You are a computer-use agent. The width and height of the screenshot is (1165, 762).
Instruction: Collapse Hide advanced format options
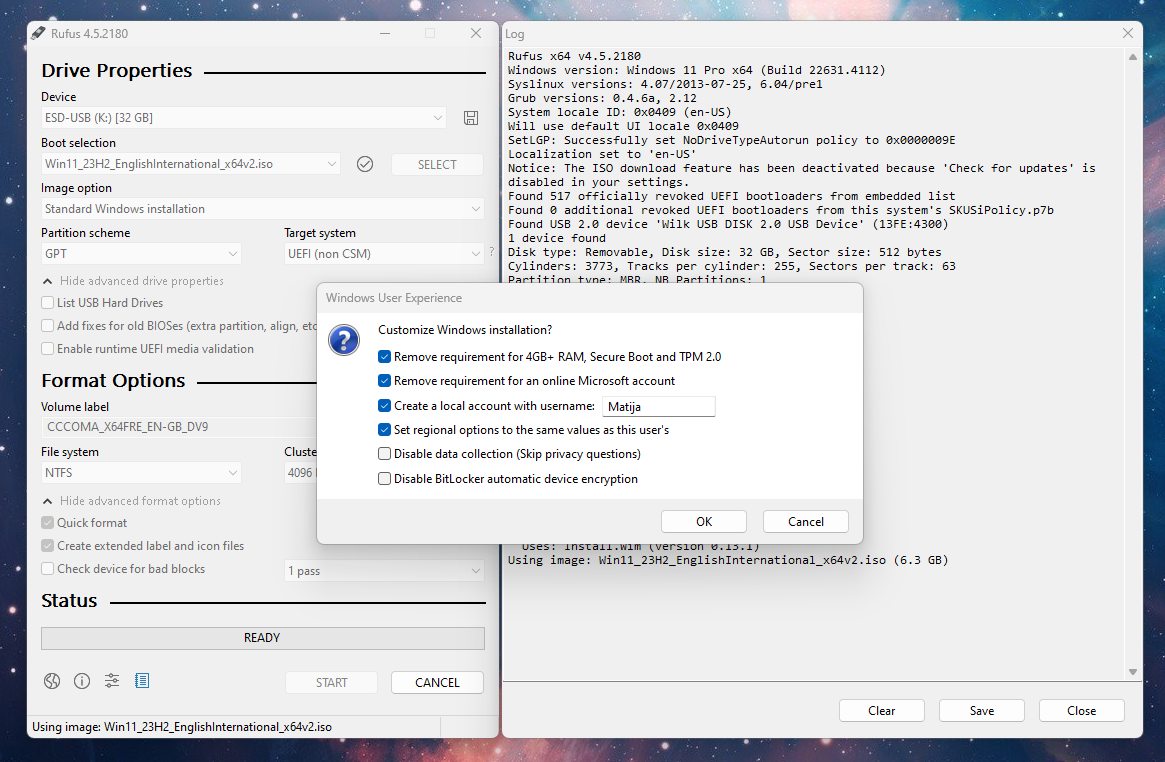(x=132, y=501)
